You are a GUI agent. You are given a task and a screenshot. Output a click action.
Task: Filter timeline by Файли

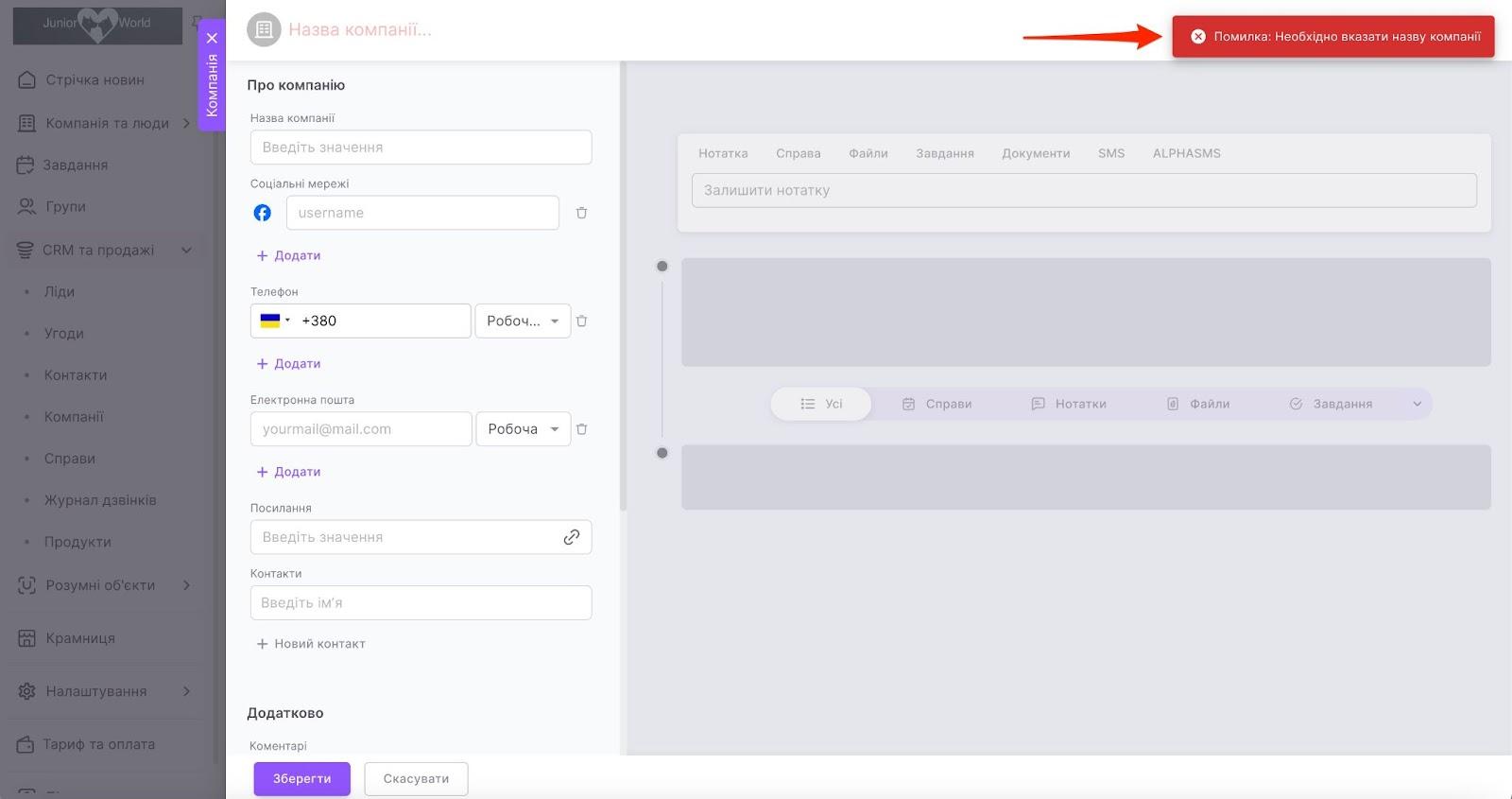(1197, 404)
